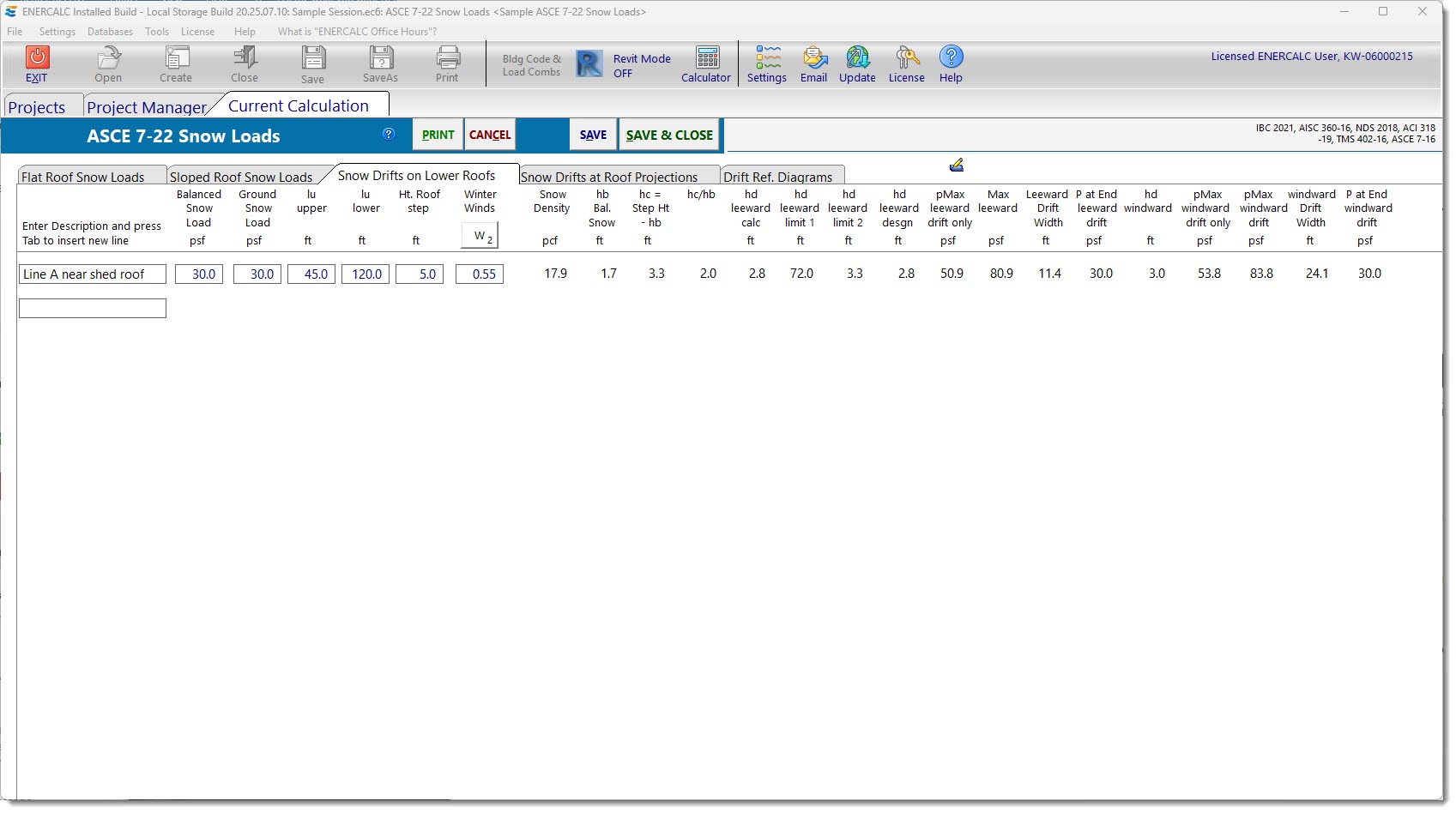This screenshot has height=813, width=1456.
Task: Open the Tools menu
Action: pyautogui.click(x=157, y=32)
